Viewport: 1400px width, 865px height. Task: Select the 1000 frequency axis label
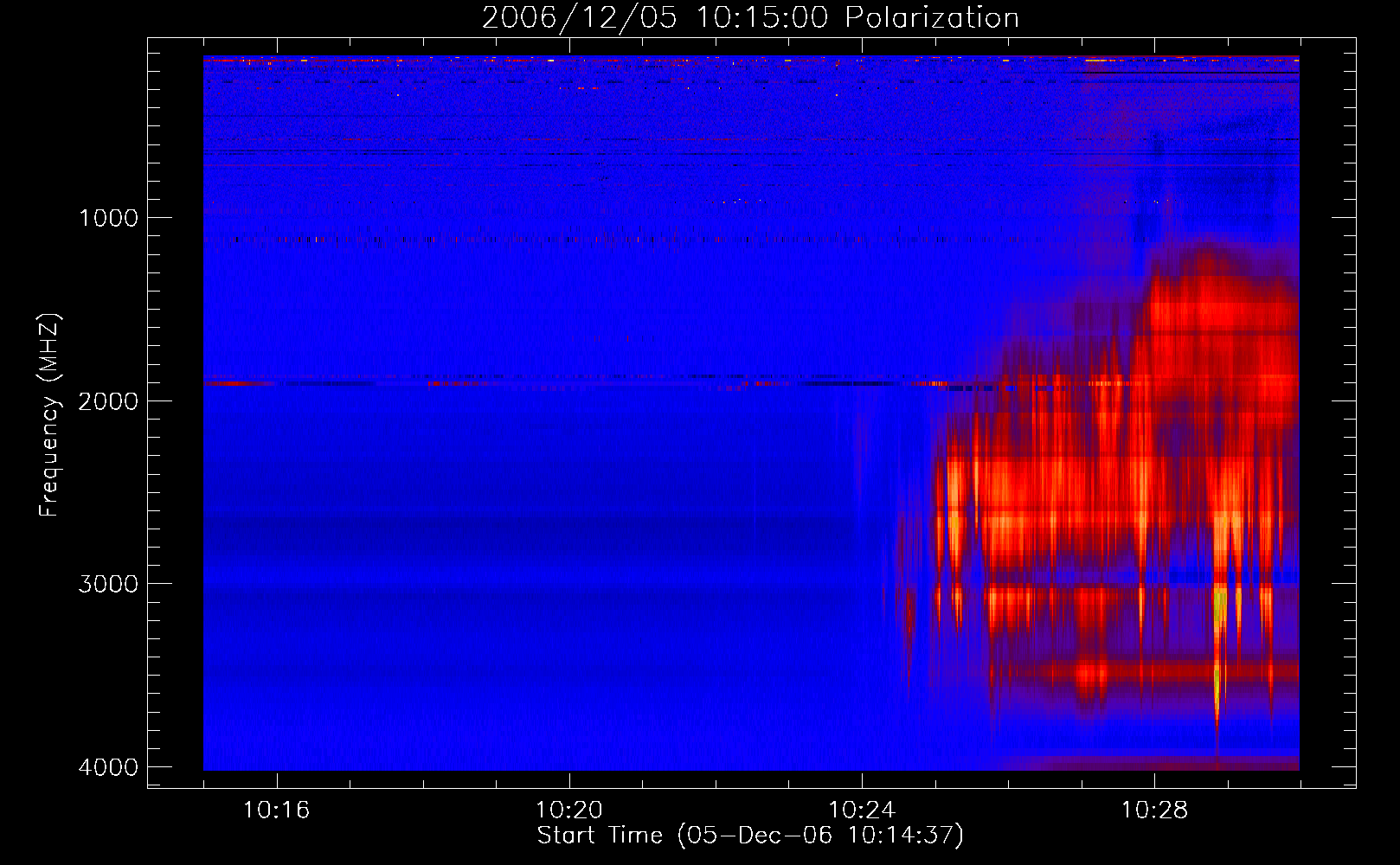pyautogui.click(x=108, y=218)
